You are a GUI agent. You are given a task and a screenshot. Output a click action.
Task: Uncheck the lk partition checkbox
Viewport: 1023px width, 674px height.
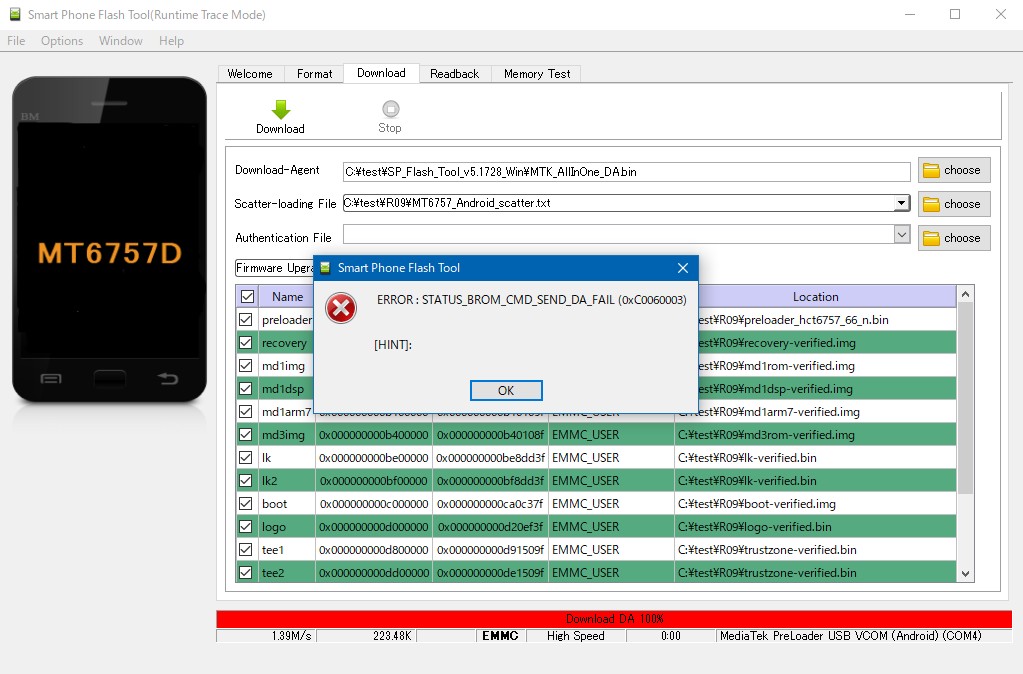(245, 457)
